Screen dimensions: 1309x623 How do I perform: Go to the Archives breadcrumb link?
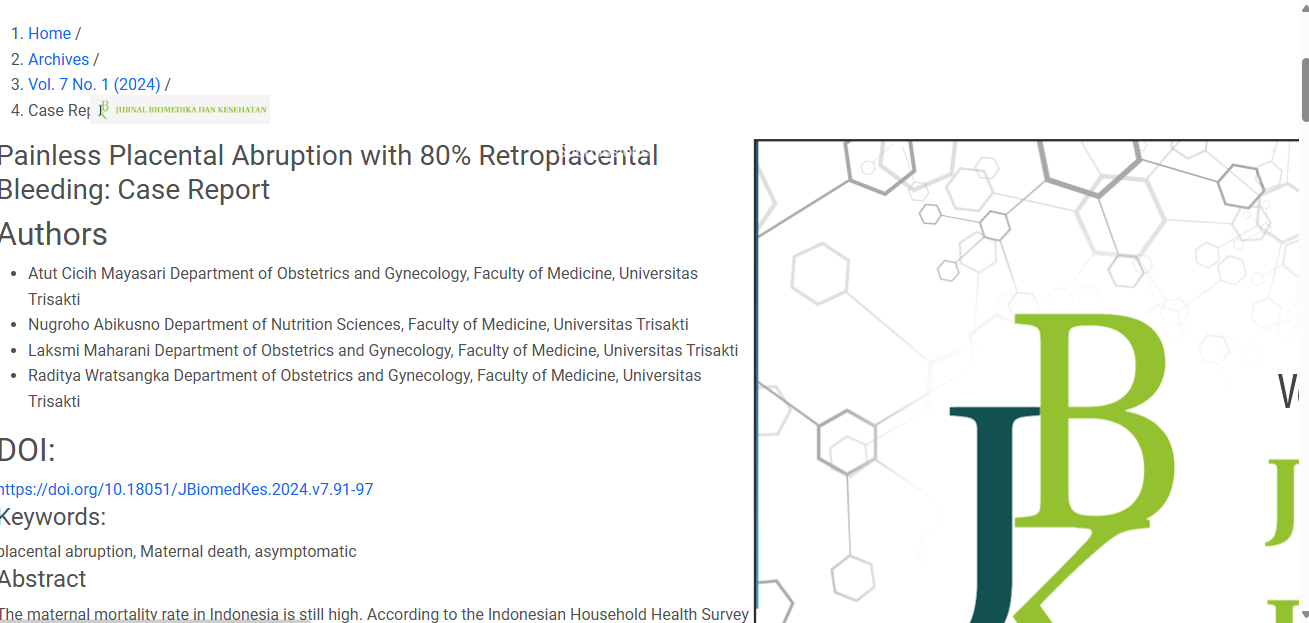coord(58,60)
